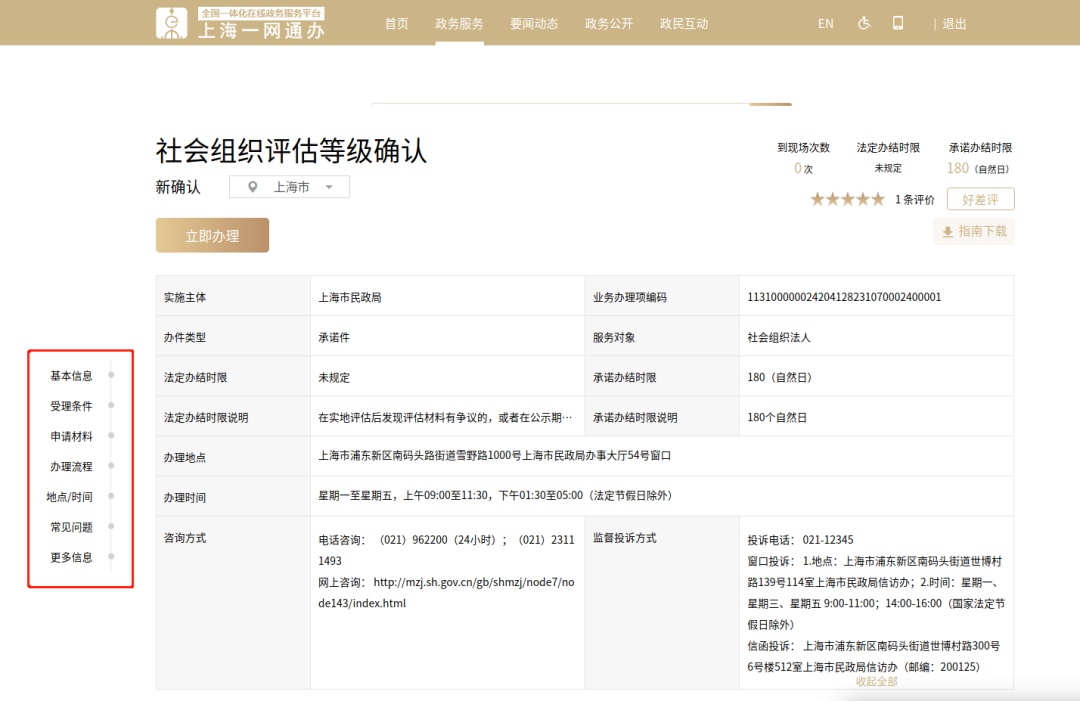Click the download icon on 指南下载
This screenshot has width=1080, height=701.
tap(947, 232)
